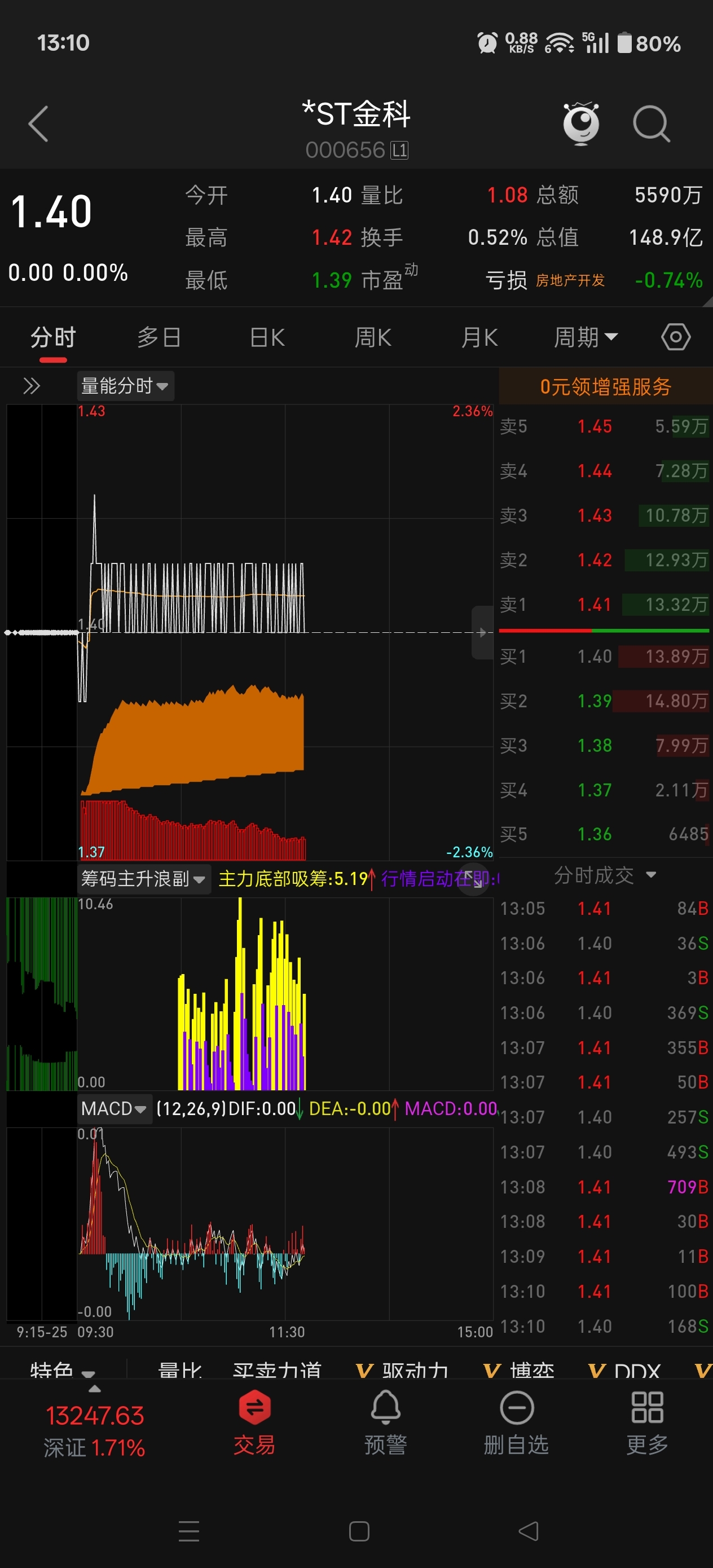Select the 驱动力 VIP indicator
Viewport: 713px width, 1568px height.
click(x=402, y=1369)
